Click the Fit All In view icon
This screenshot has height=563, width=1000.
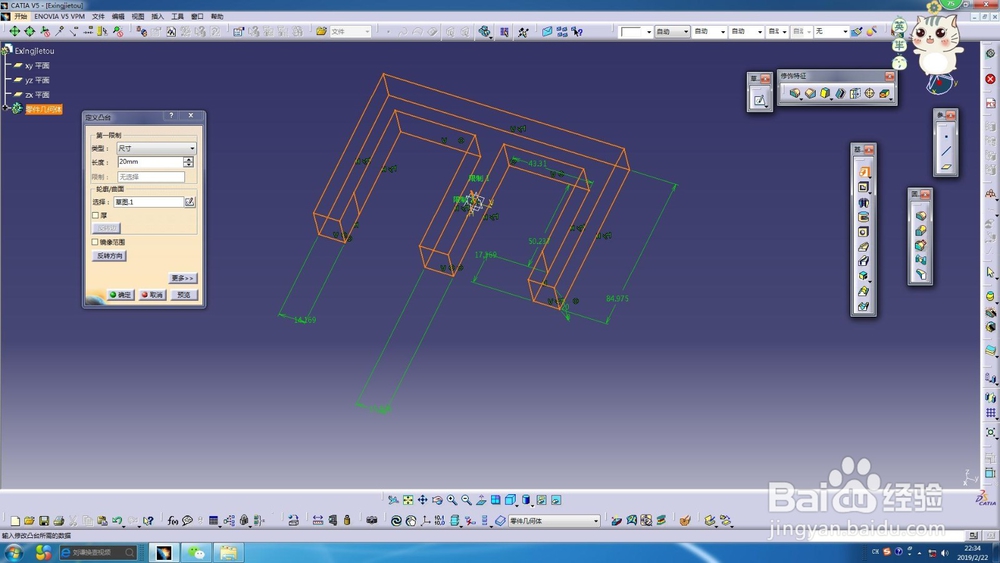tap(408, 500)
